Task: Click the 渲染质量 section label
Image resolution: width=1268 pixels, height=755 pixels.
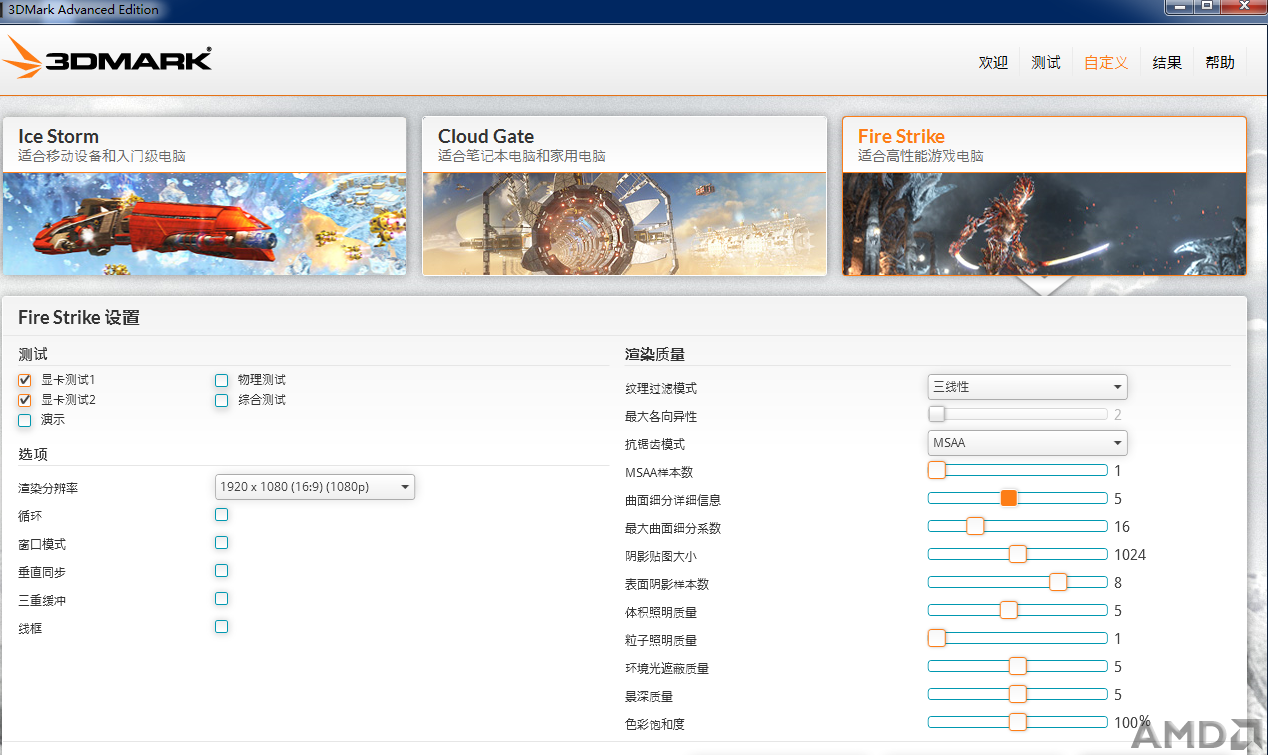Action: [x=655, y=354]
